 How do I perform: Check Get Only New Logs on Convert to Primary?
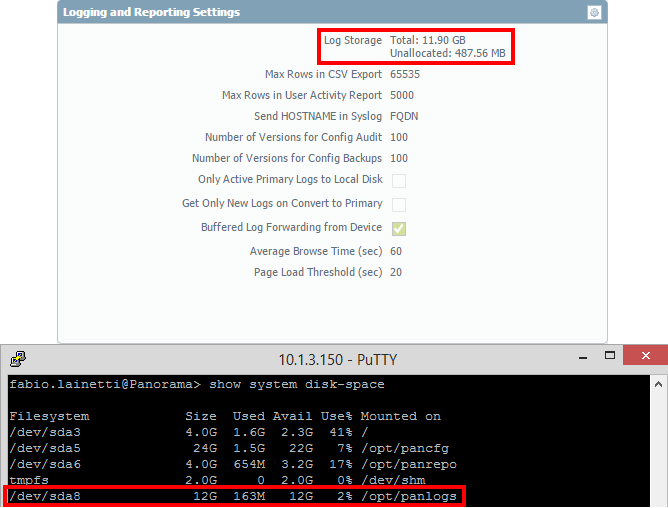click(x=399, y=205)
